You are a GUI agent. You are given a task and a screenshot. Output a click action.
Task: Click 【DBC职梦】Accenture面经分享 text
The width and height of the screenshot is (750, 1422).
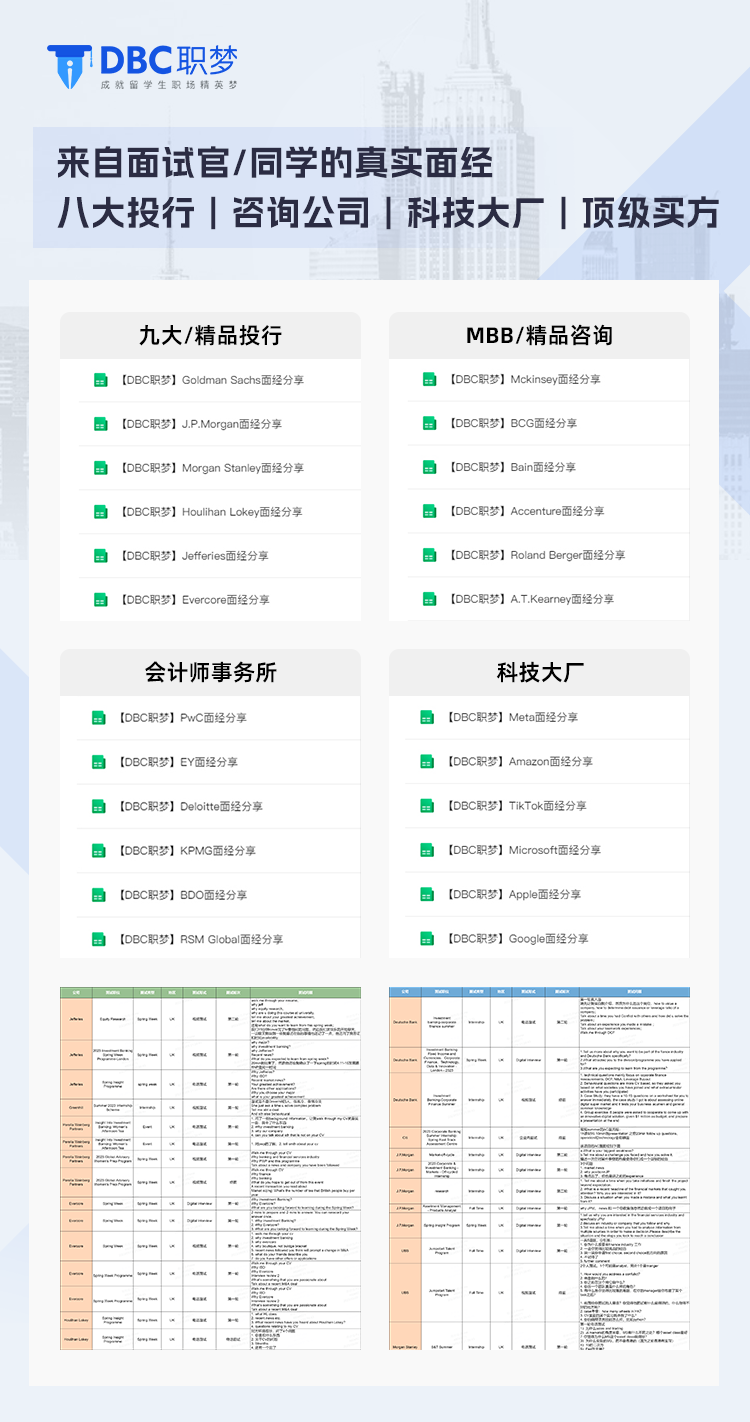point(524,512)
